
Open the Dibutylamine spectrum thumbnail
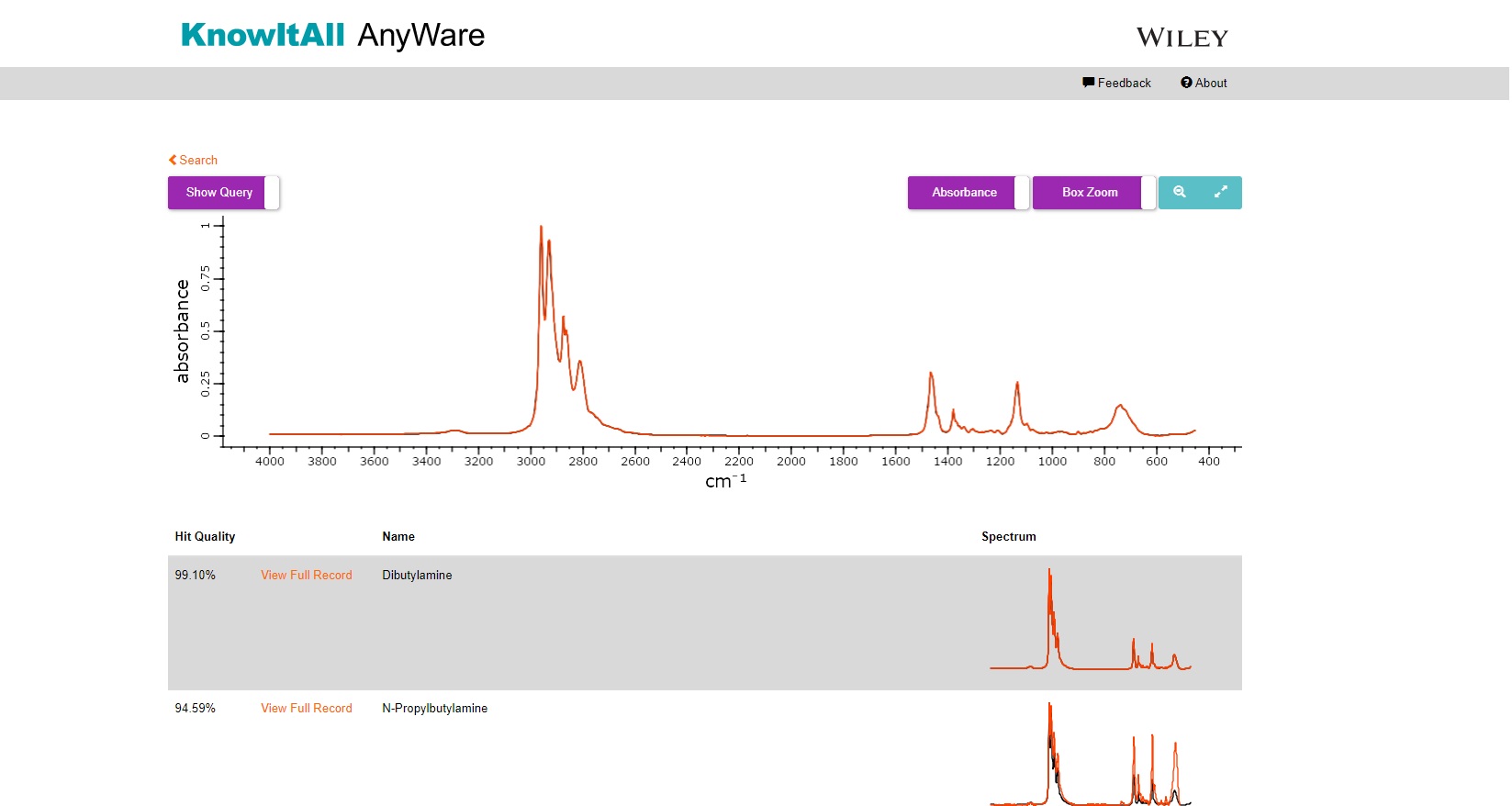pos(1090,621)
